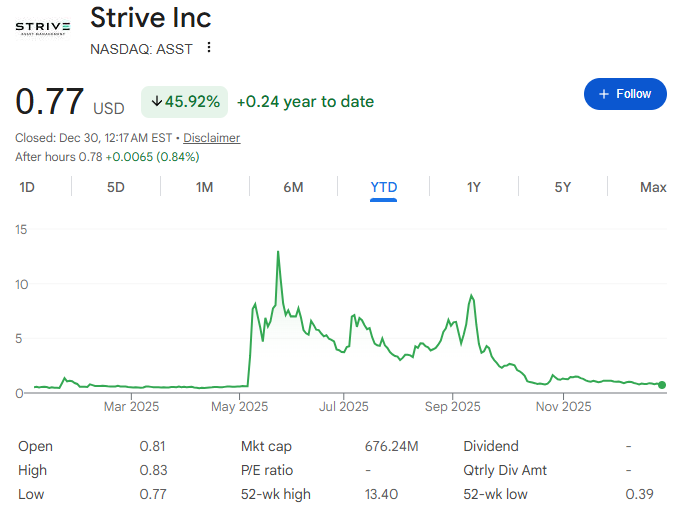Screen dimensions: 682x512
Task: Select the YTD time range tab
Action: point(384,187)
